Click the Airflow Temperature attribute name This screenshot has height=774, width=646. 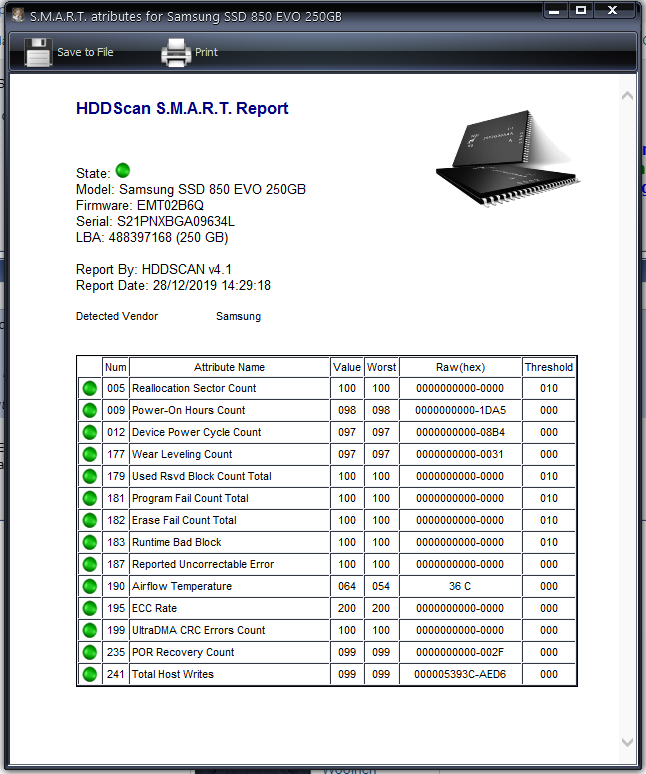click(182, 586)
